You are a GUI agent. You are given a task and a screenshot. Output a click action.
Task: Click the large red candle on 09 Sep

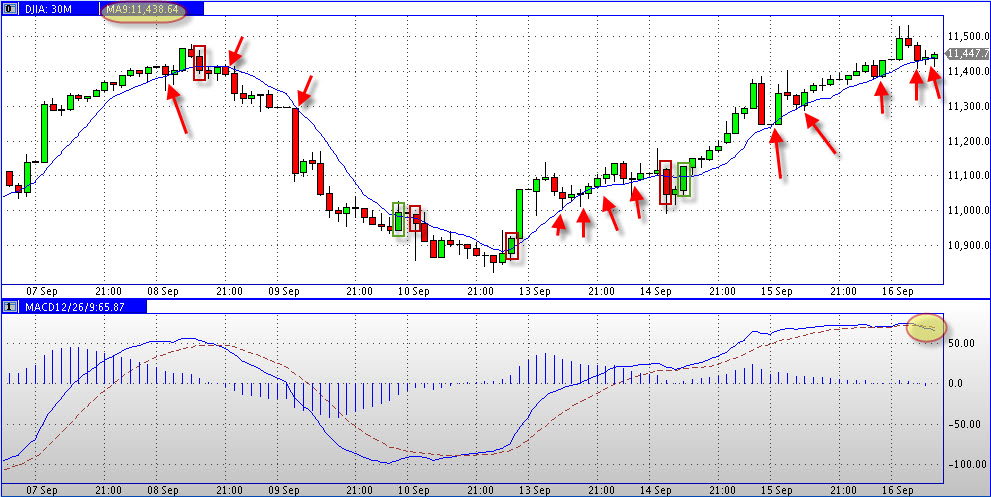click(297, 140)
